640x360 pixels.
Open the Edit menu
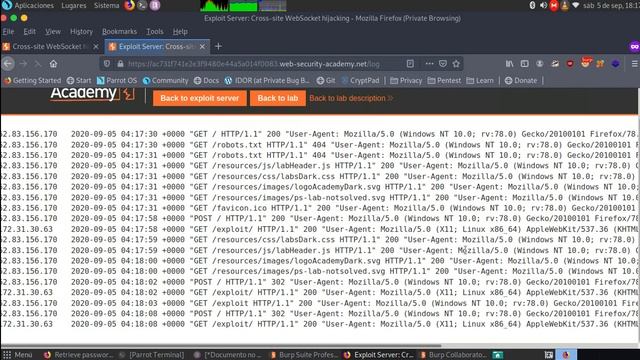29,31
